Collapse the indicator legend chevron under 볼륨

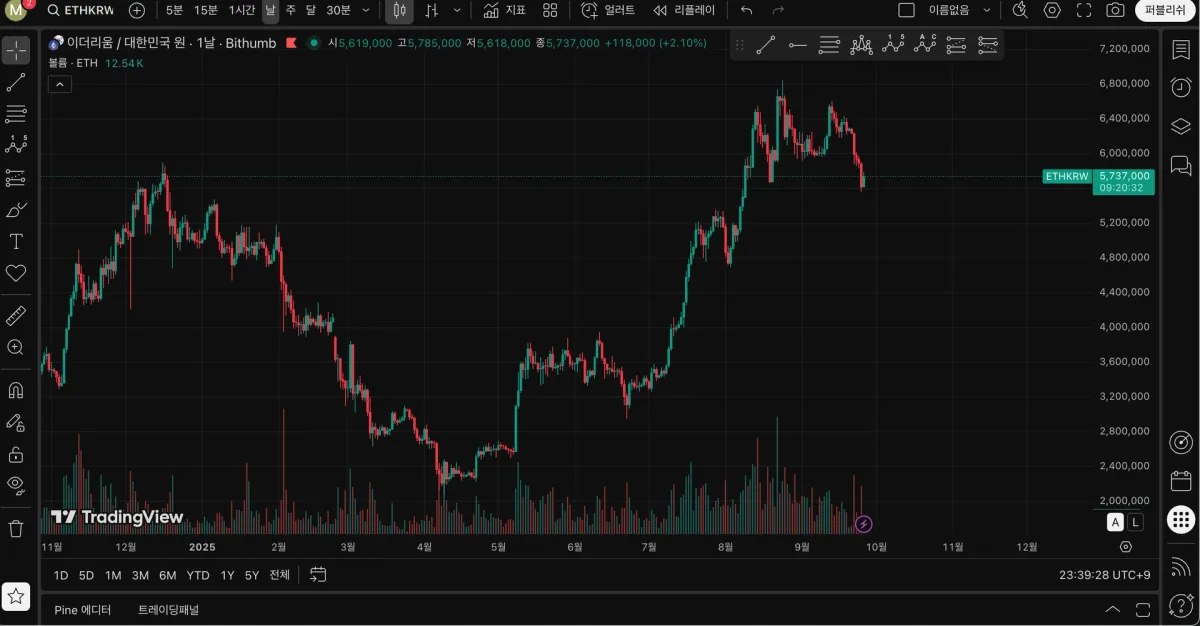[59, 84]
